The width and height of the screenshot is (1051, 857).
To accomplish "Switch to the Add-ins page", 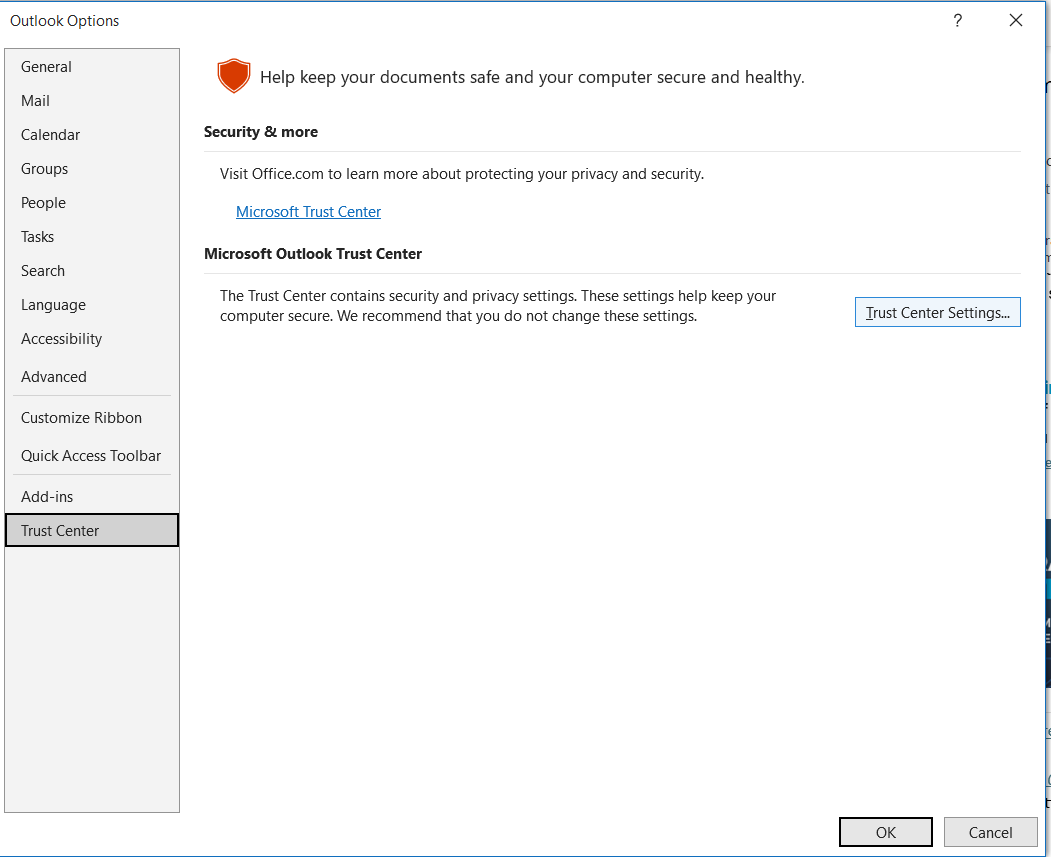I will [x=92, y=497].
